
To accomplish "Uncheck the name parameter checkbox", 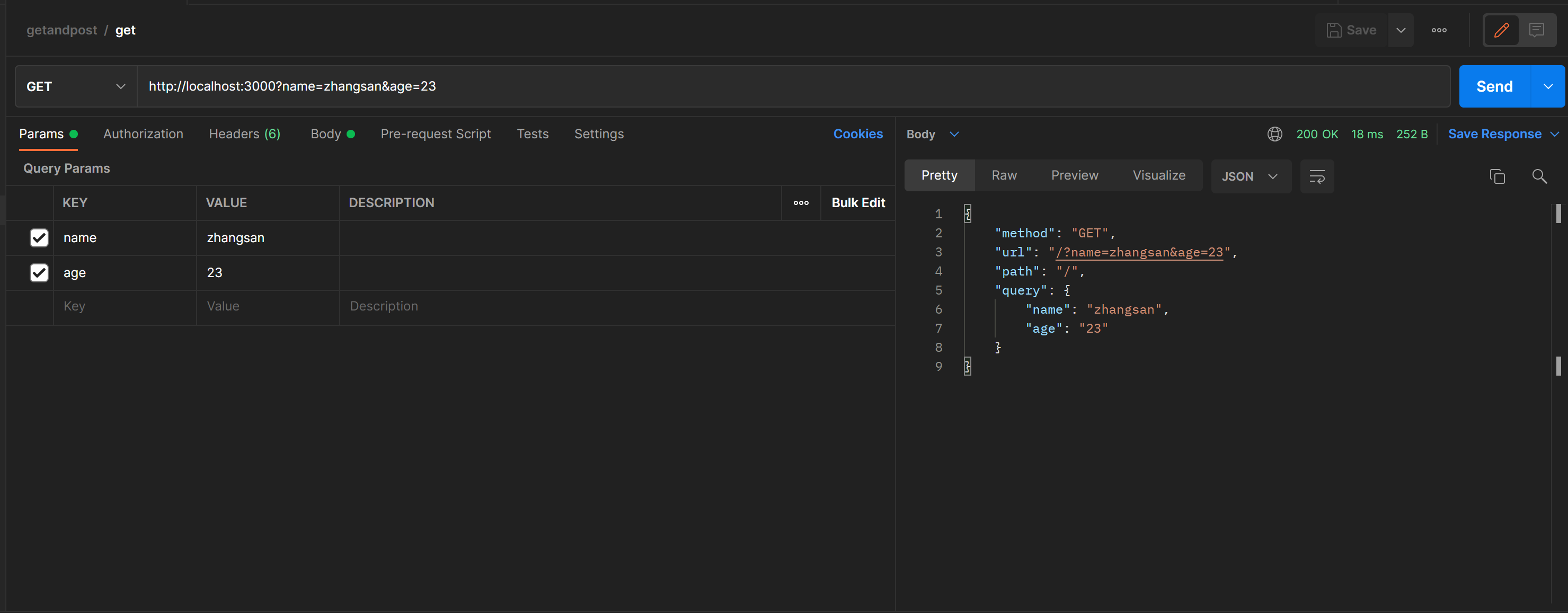I will point(39,237).
